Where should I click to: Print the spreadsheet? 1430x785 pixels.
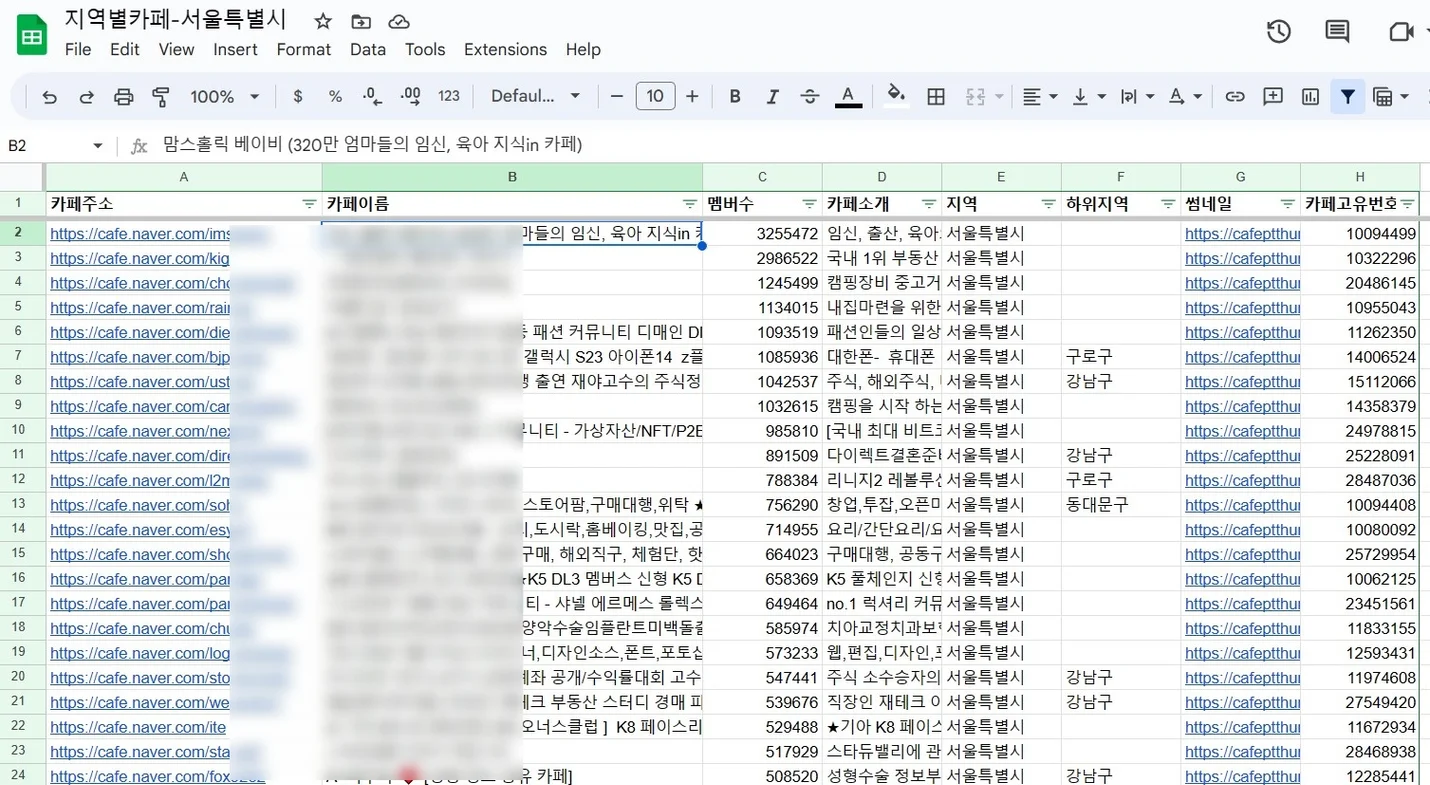point(123,97)
